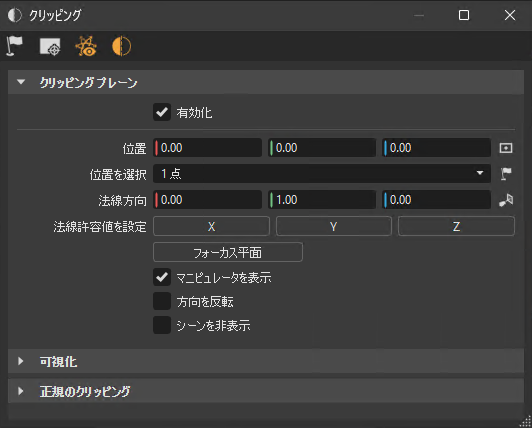This screenshot has width=532, height=428.
Task: Click the white flag icon in toolbar
Action: click(x=14, y=46)
